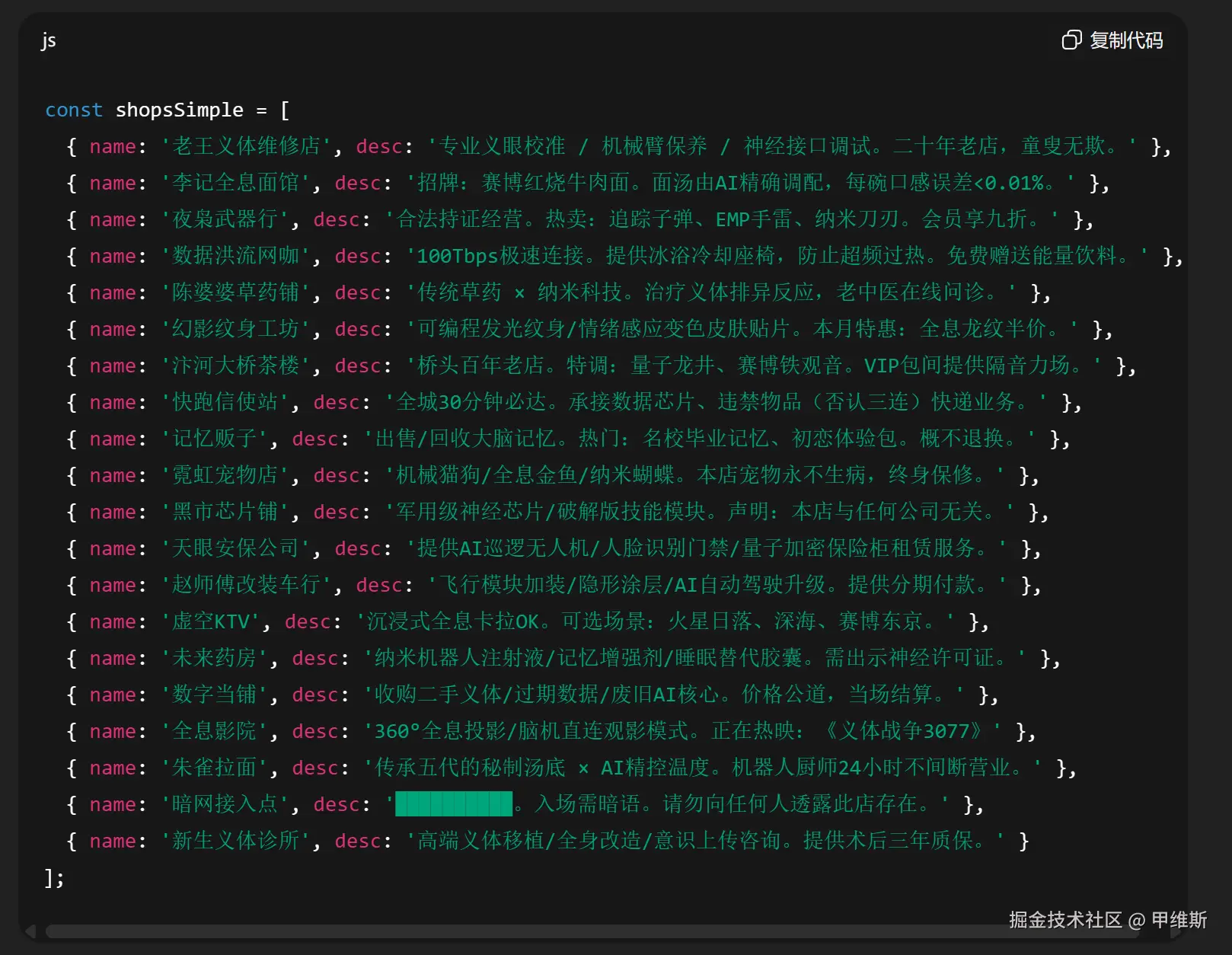
Task: Click the horizontal scrollbar under the code
Action: tap(592, 931)
